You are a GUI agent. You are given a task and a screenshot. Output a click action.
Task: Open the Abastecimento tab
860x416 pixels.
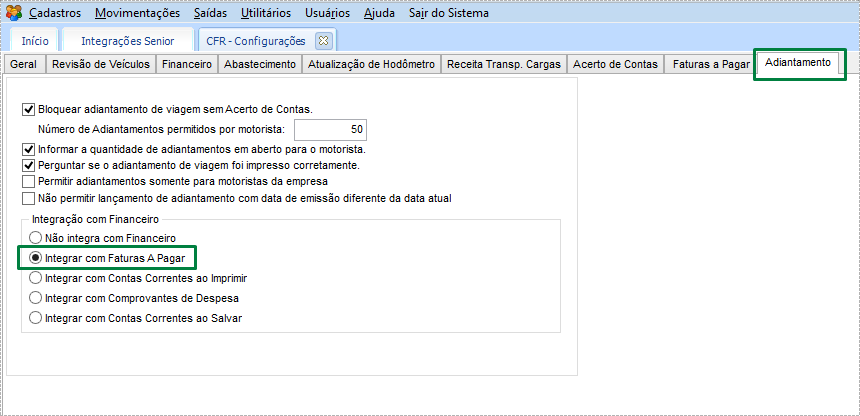pos(260,64)
